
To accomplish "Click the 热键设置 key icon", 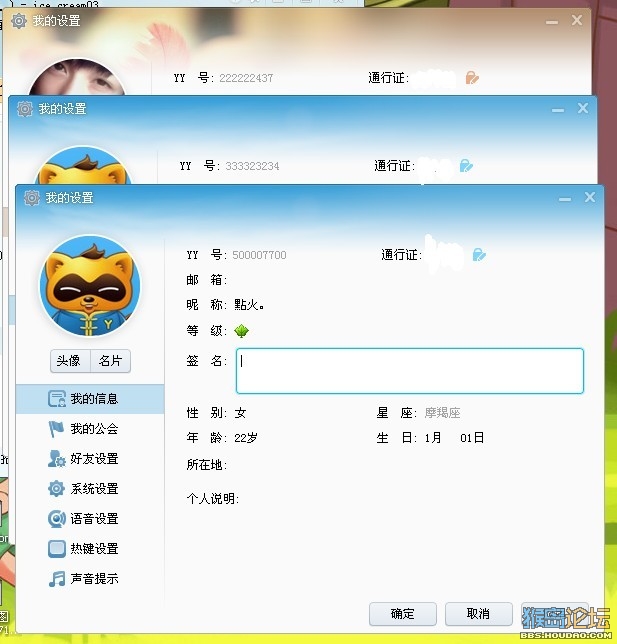I will point(57,549).
